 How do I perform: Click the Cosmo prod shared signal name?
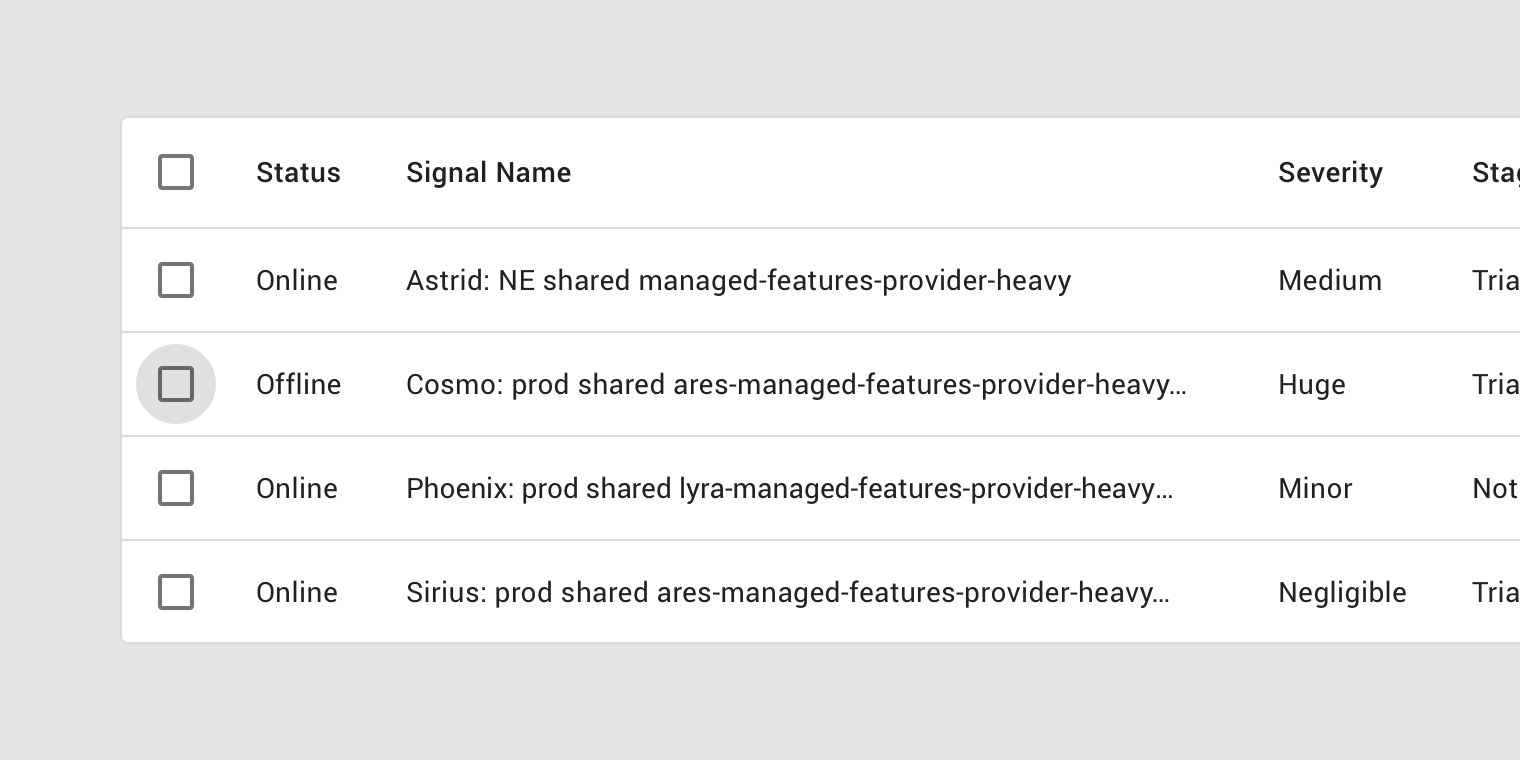(x=796, y=385)
